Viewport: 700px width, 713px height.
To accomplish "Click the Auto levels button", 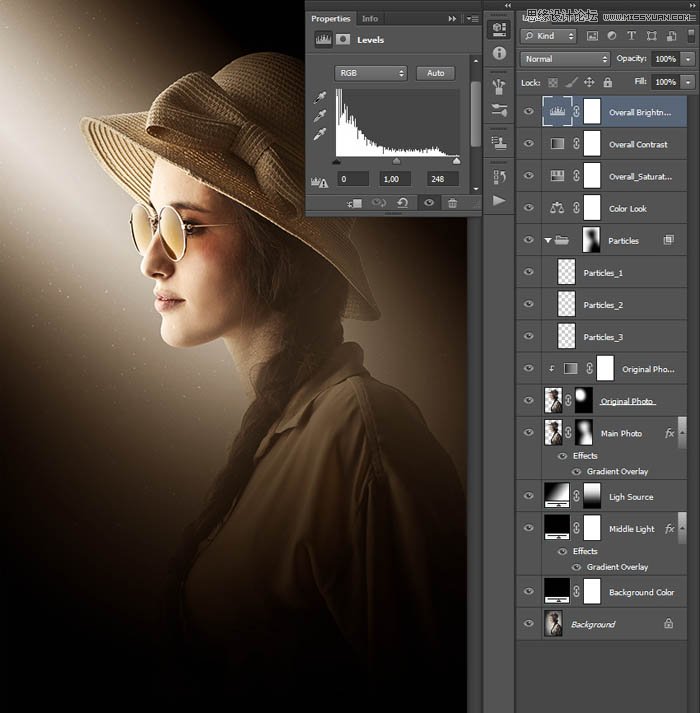I will [435, 73].
